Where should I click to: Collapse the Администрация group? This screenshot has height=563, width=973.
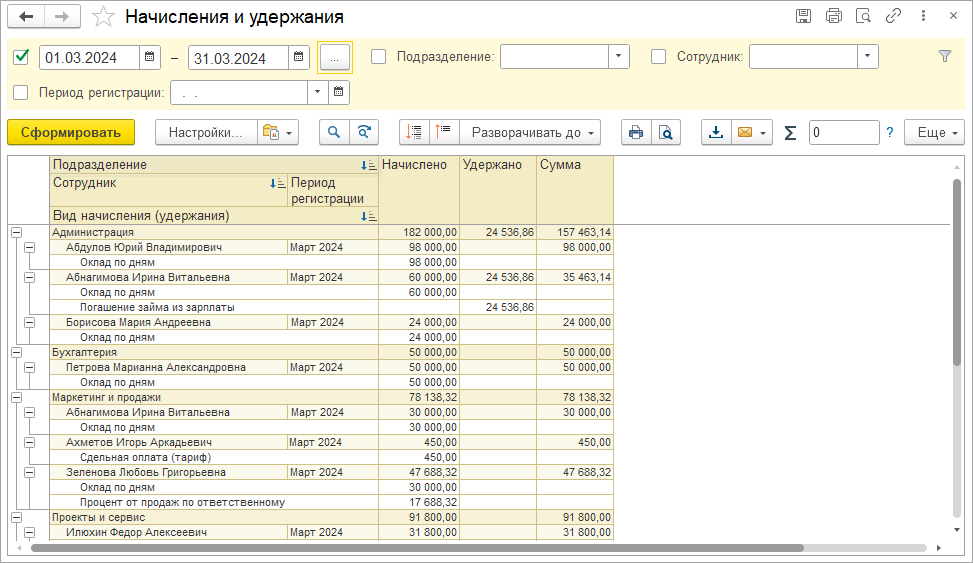16,232
